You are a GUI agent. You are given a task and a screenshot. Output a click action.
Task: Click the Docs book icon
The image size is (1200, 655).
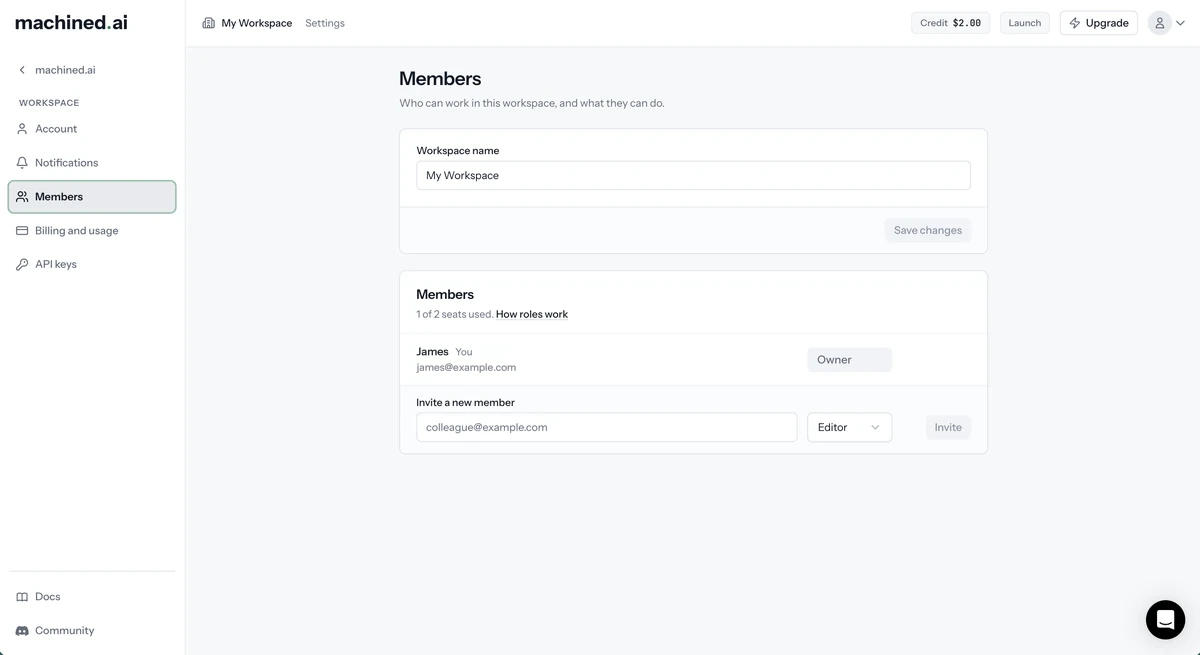(x=22, y=597)
